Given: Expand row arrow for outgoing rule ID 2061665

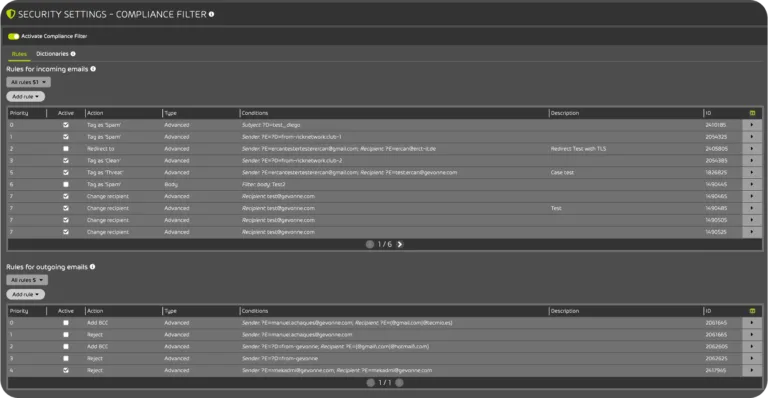Looking at the screenshot, I should pyautogui.click(x=752, y=335).
